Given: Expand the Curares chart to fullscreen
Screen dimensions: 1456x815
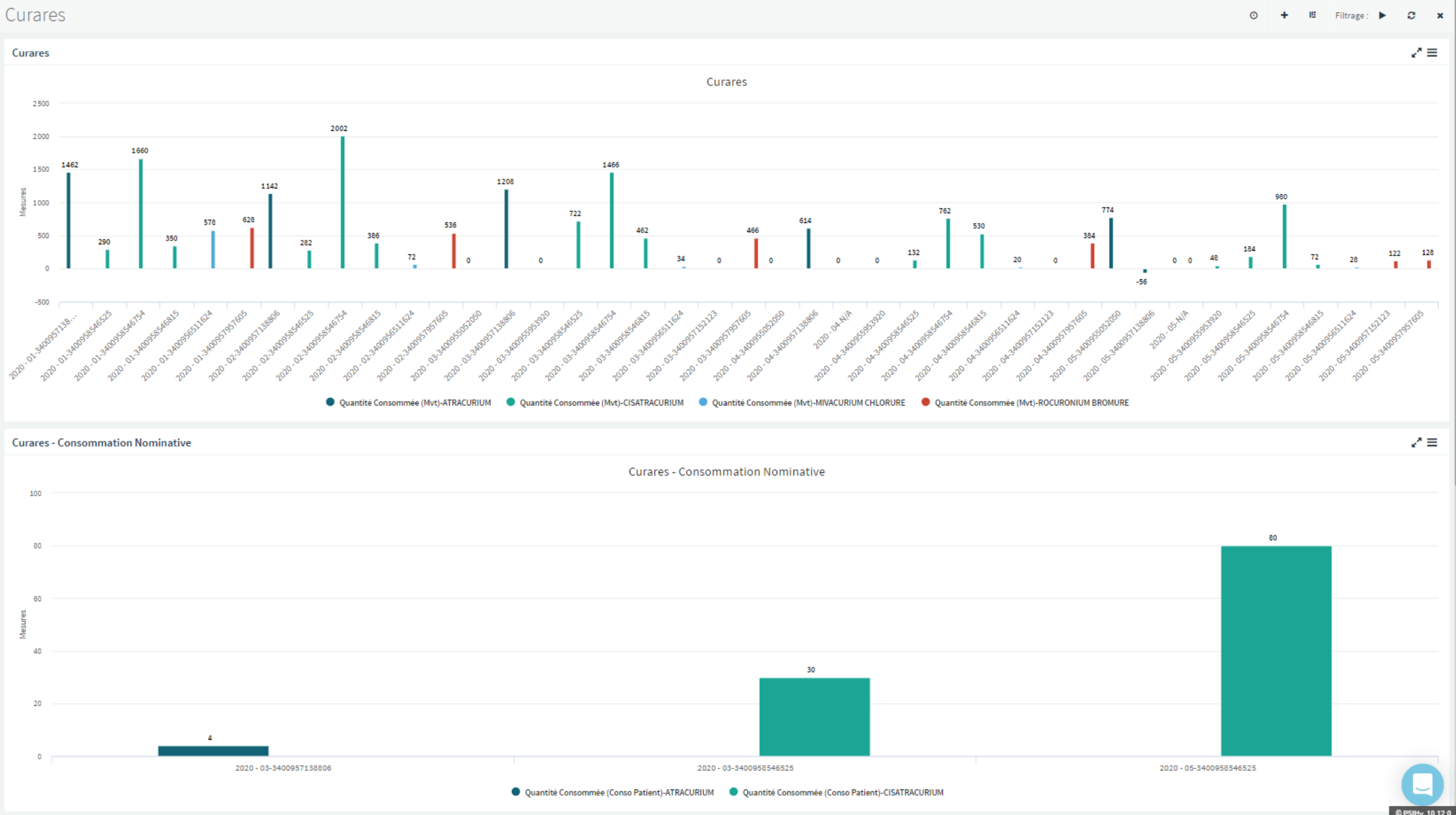Looking at the screenshot, I should pos(1416,53).
